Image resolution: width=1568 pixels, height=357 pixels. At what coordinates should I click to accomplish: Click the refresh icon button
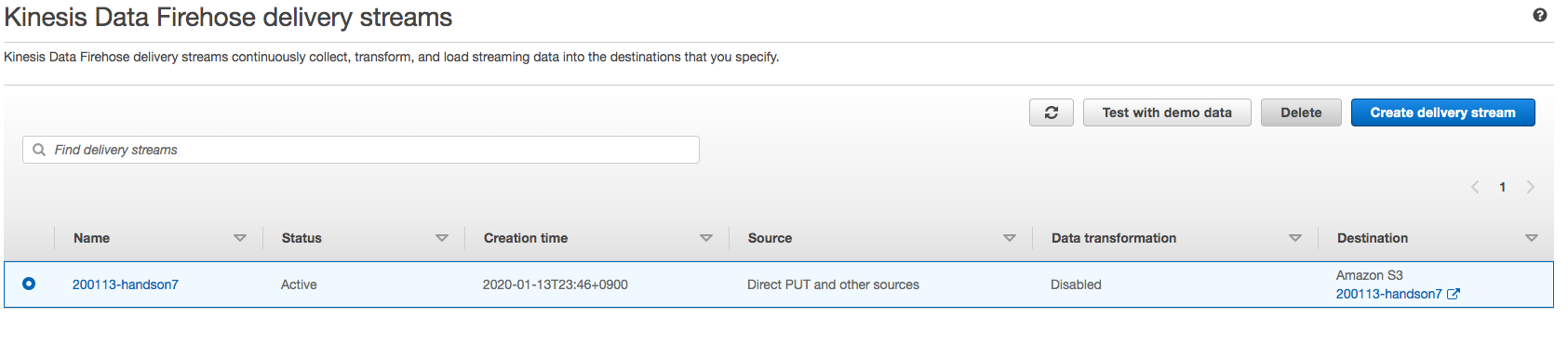coord(1052,112)
